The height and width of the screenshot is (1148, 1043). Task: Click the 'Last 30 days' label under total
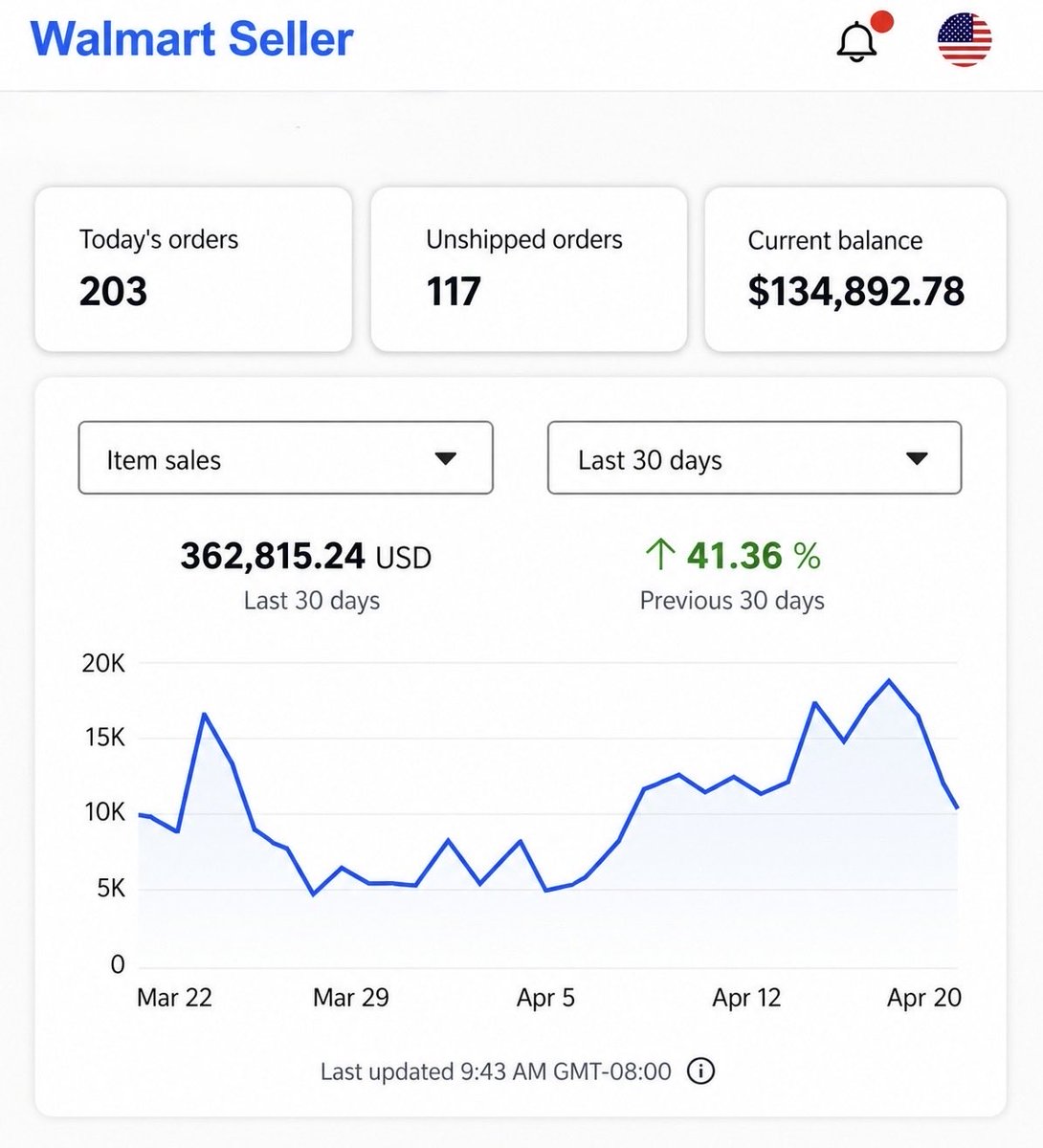[x=312, y=601]
